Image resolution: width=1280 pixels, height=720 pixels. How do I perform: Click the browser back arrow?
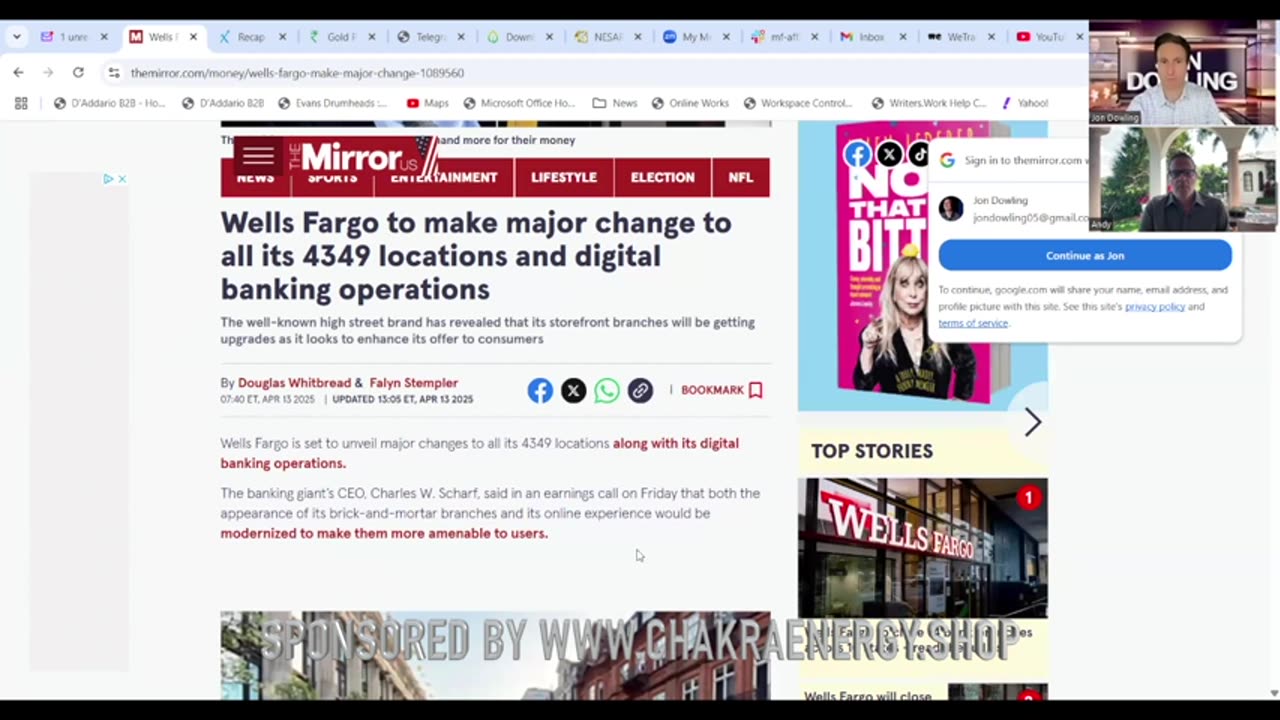point(18,72)
